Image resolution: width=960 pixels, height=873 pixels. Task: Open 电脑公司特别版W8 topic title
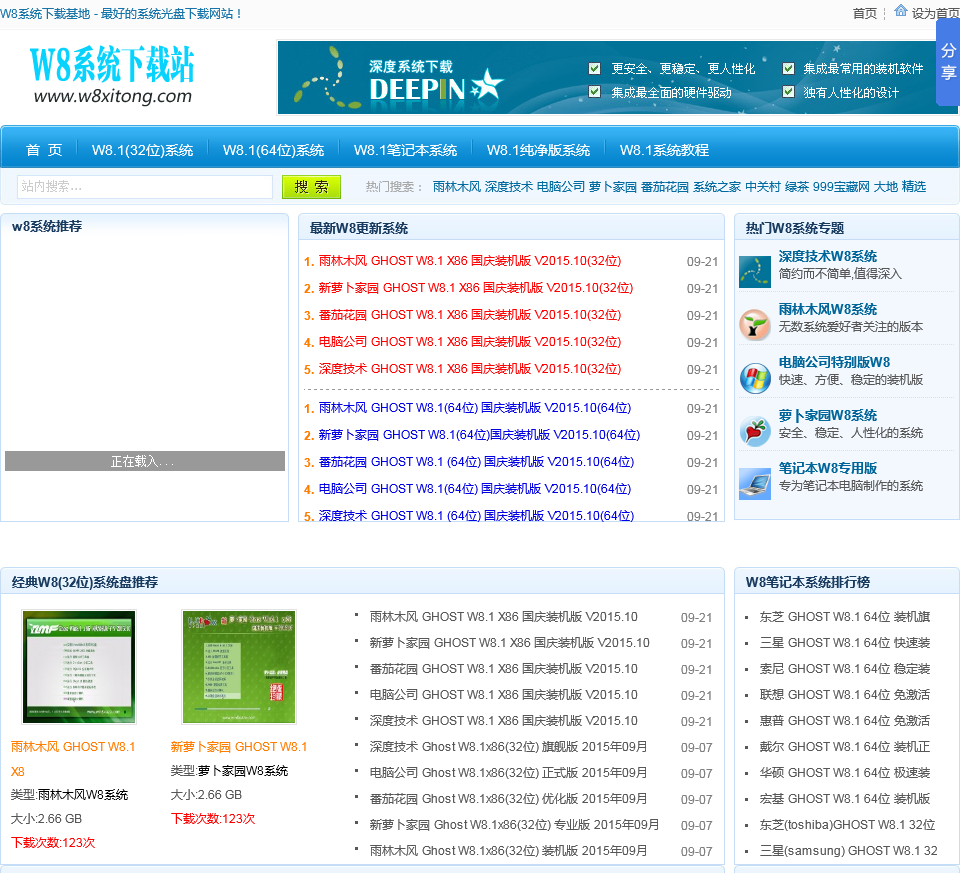834,362
